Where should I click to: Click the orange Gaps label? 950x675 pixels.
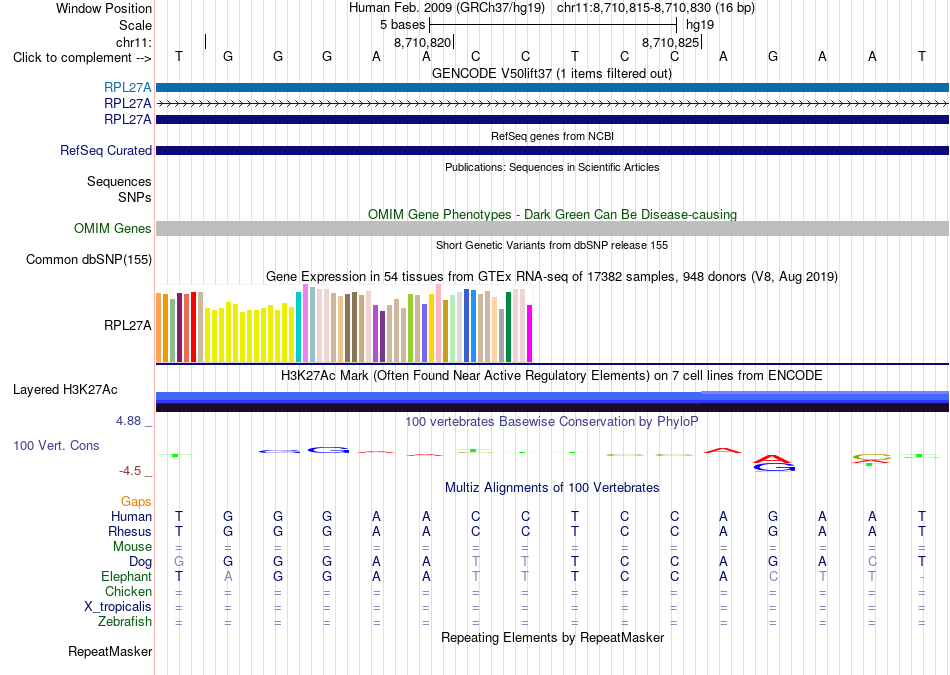pos(136,501)
